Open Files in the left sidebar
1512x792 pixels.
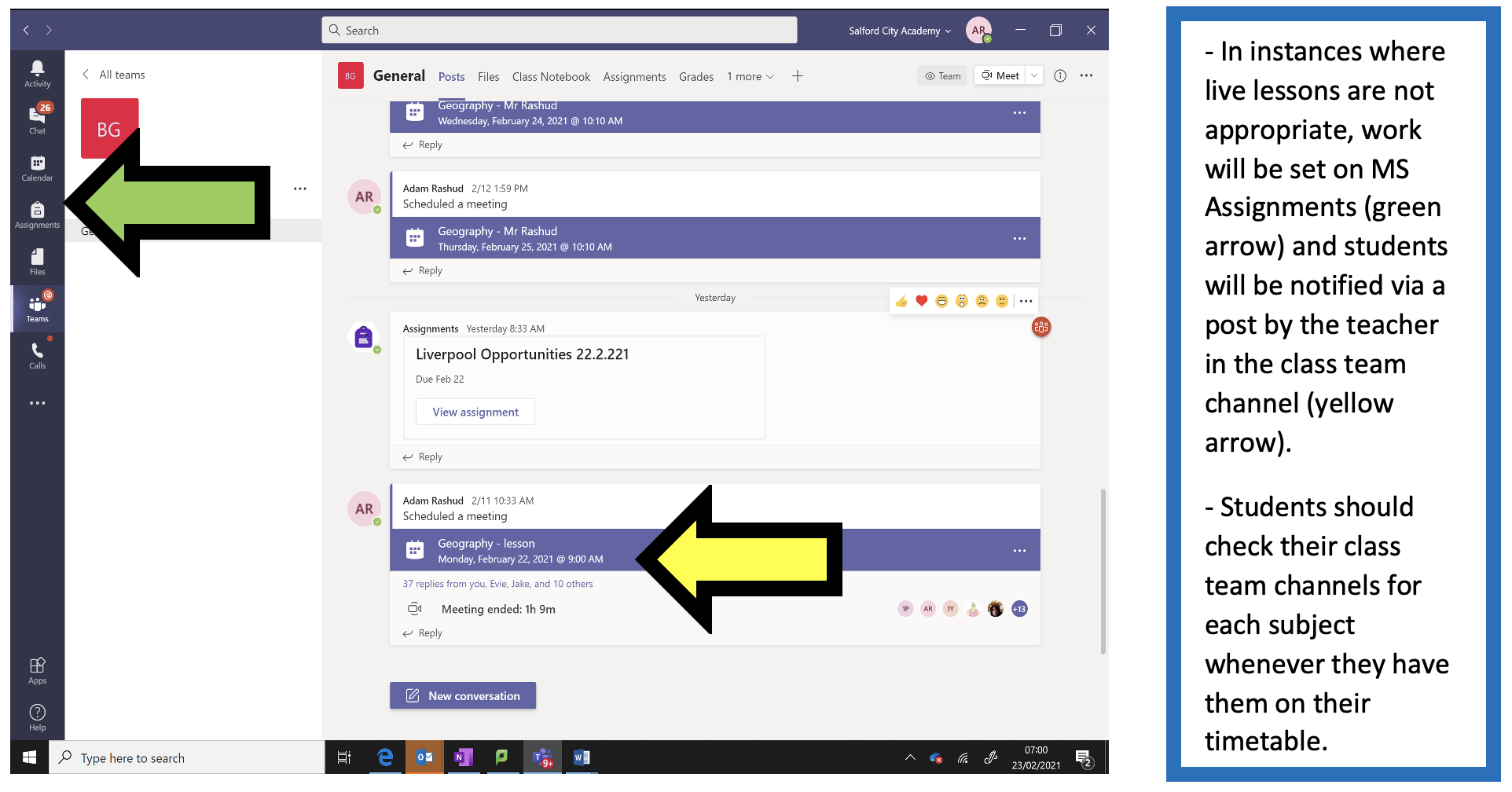click(37, 262)
